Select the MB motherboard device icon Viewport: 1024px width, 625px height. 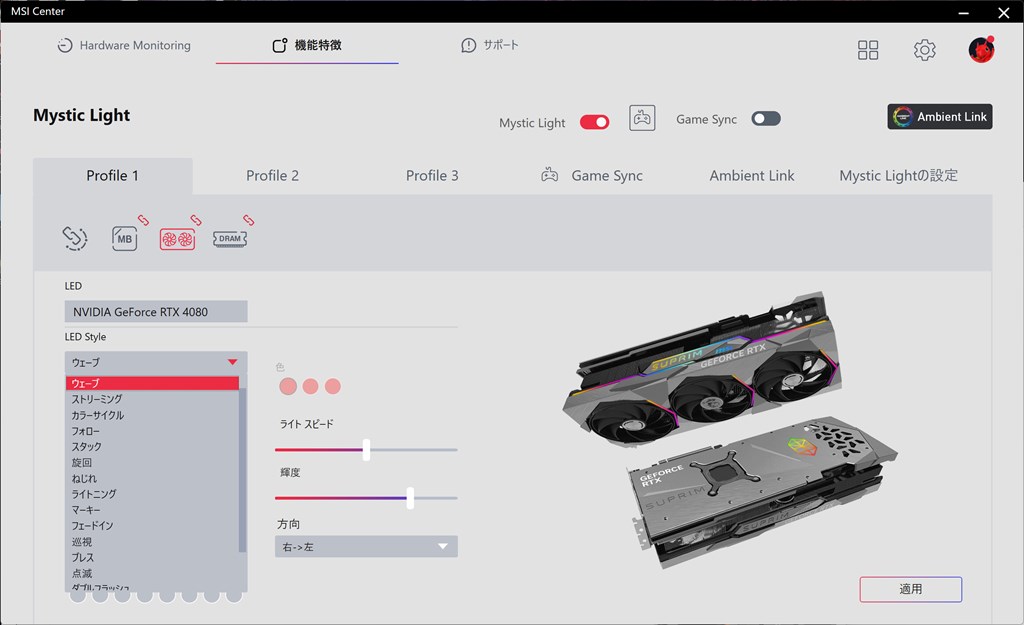tap(125, 238)
